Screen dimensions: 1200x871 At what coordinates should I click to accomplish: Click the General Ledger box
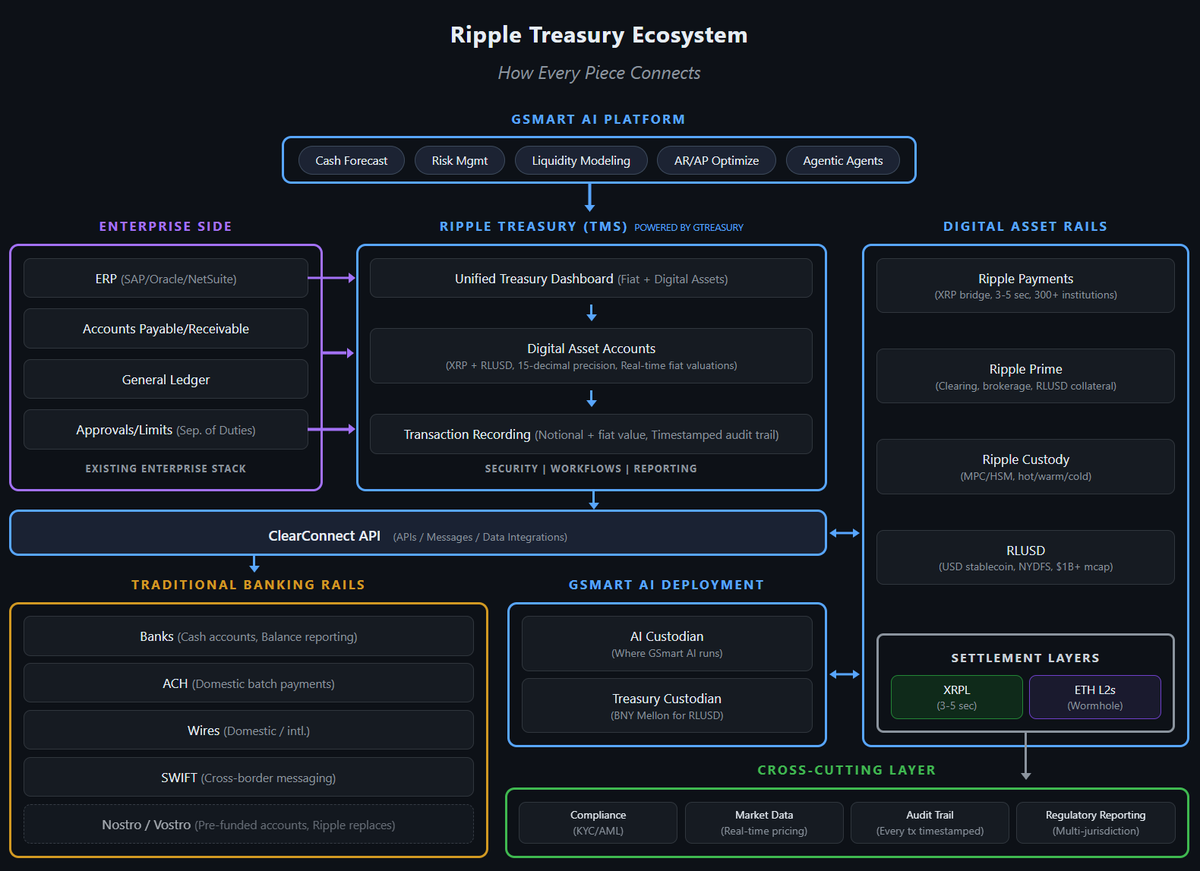tap(166, 379)
